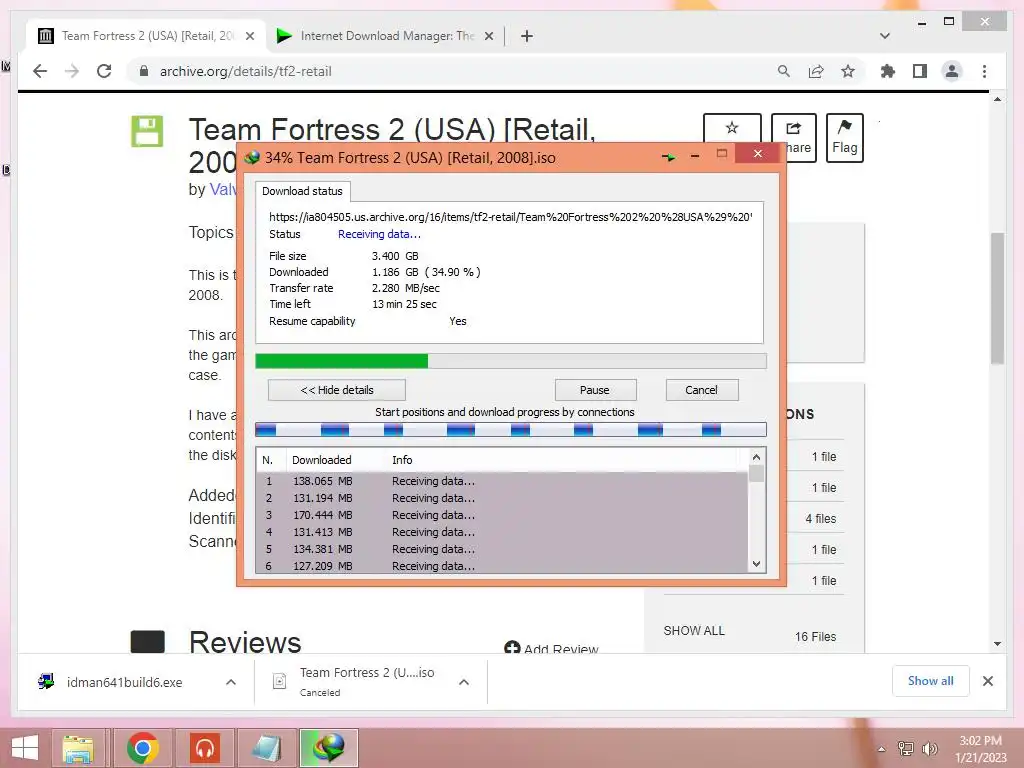This screenshot has height=768, width=1024.
Task: Show hidden system tray icons
Action: coord(881,749)
